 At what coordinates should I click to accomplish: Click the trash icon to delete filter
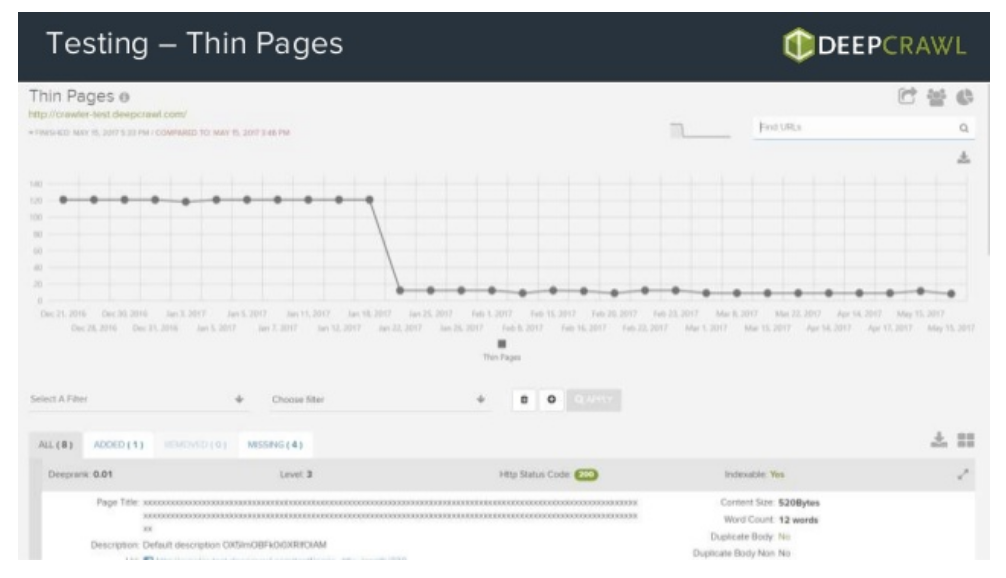[524, 400]
